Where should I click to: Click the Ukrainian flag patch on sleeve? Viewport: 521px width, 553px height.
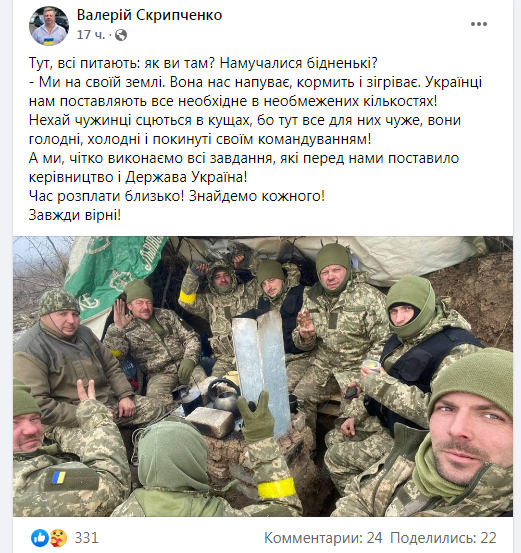[x=59, y=477]
